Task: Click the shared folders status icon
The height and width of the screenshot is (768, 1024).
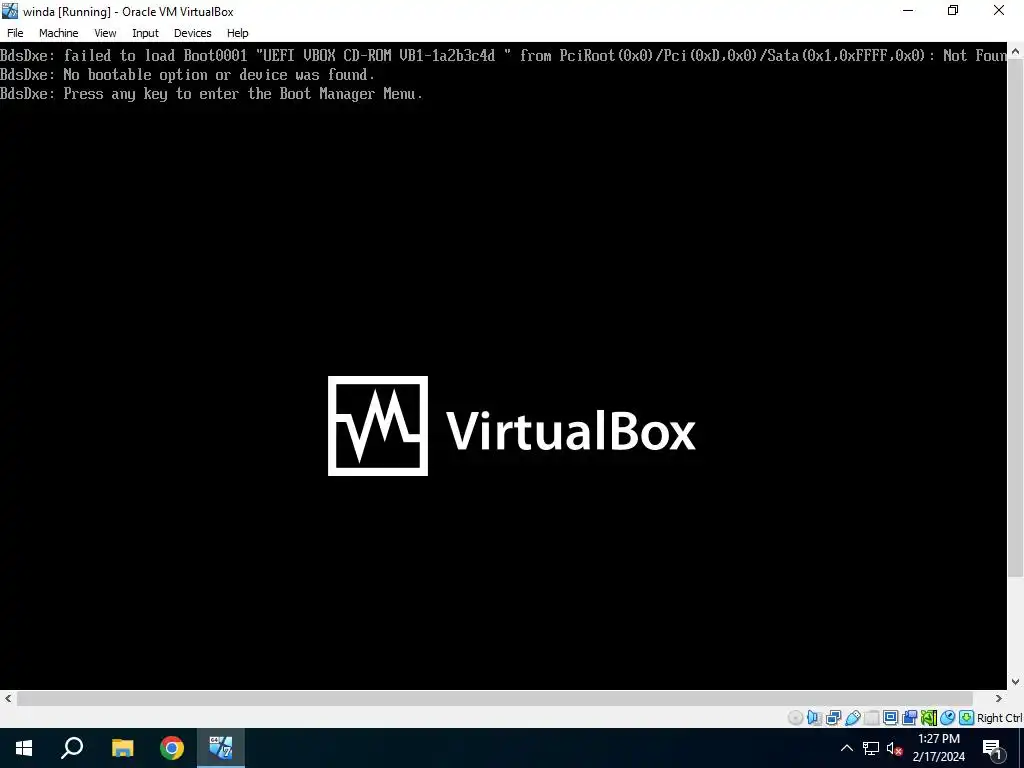Action: (x=871, y=718)
